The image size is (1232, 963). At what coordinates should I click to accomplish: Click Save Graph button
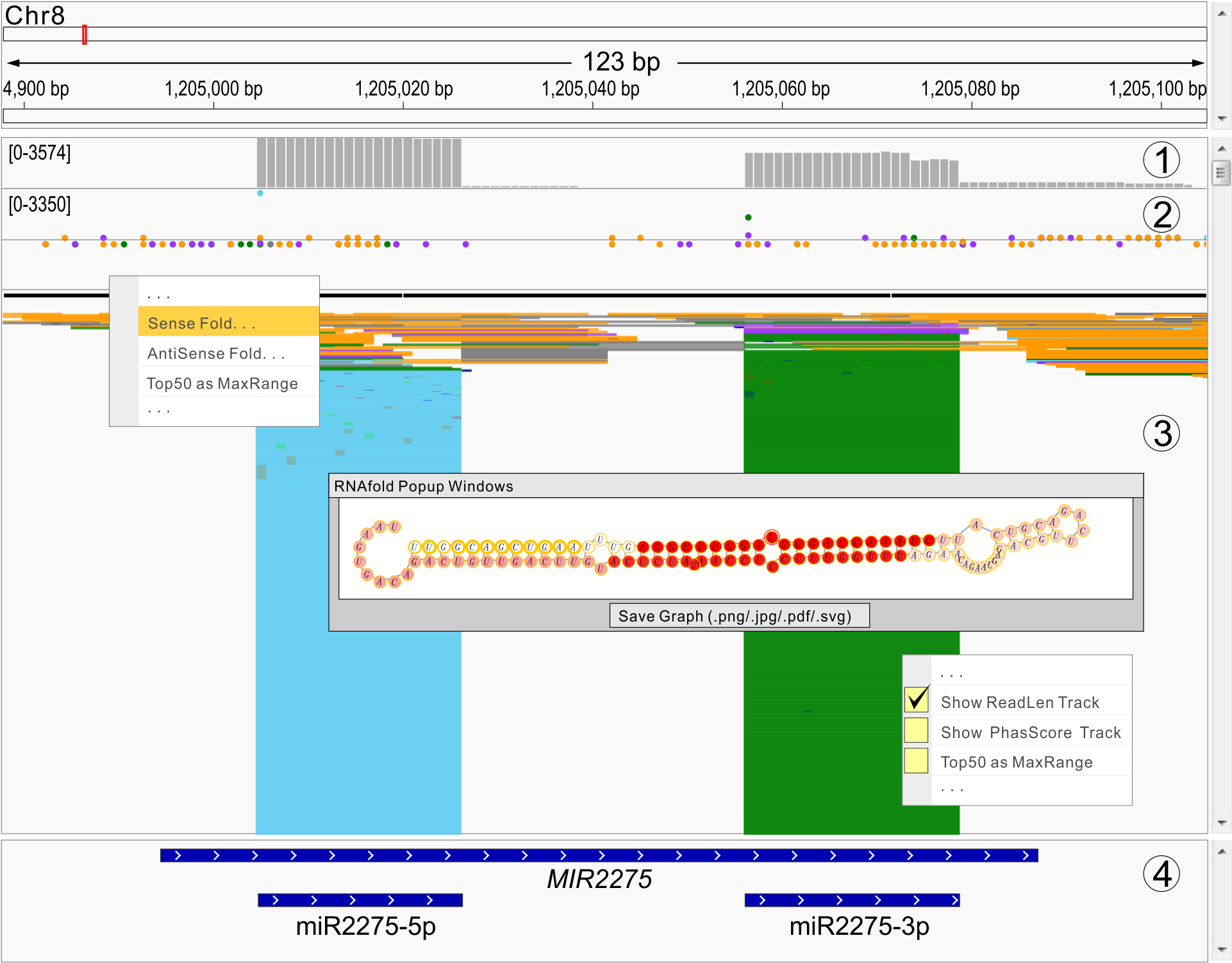[739, 616]
